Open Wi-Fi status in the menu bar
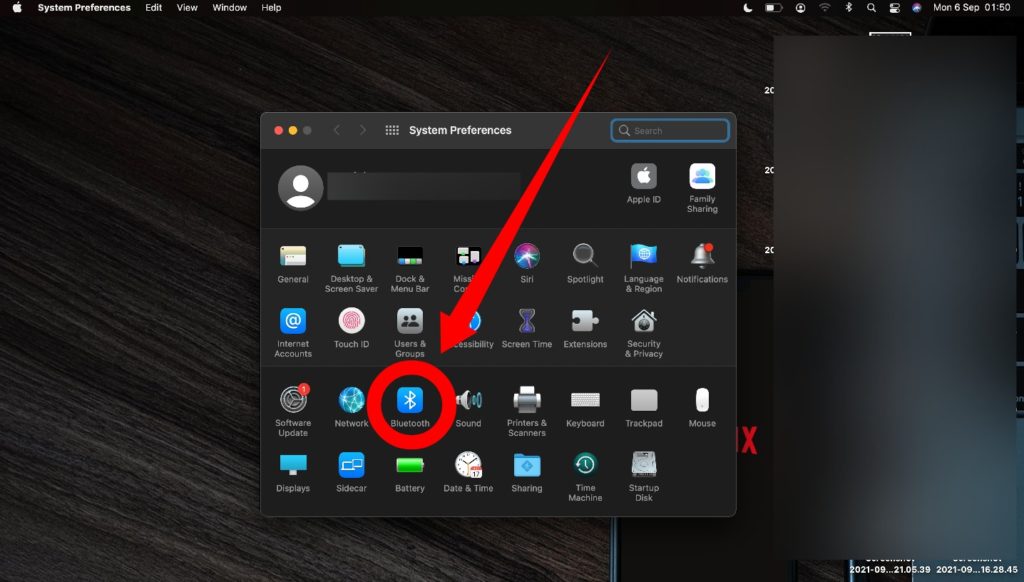 (825, 8)
